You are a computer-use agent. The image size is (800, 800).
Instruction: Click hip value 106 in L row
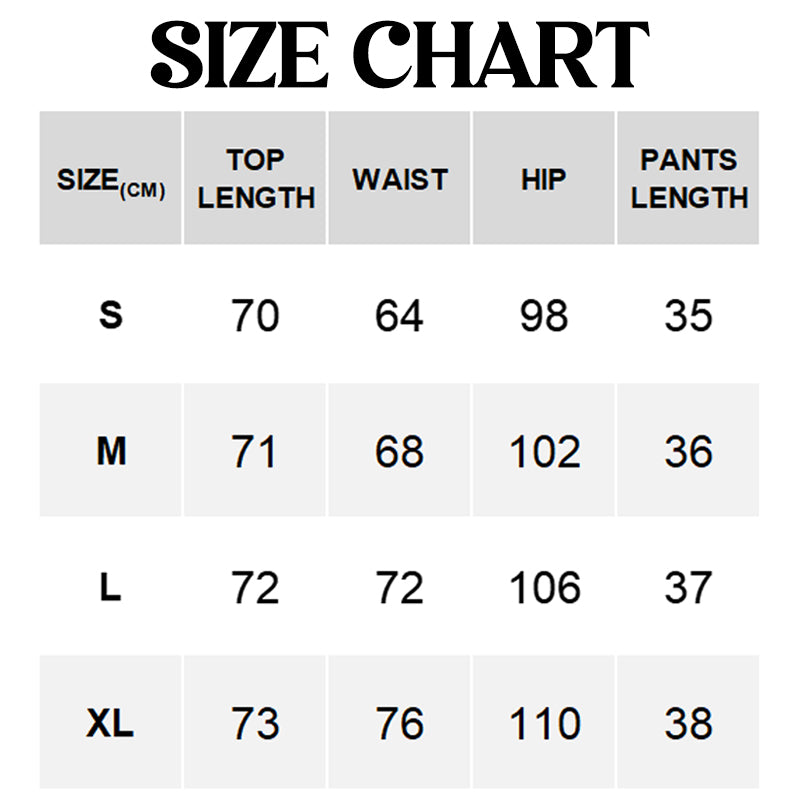pyautogui.click(x=544, y=588)
